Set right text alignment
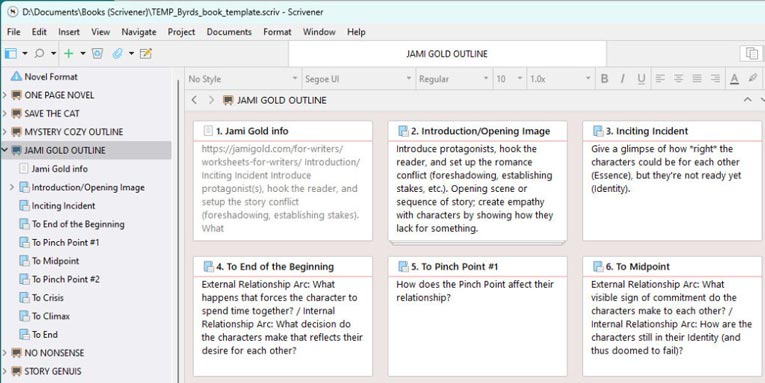 715,79
